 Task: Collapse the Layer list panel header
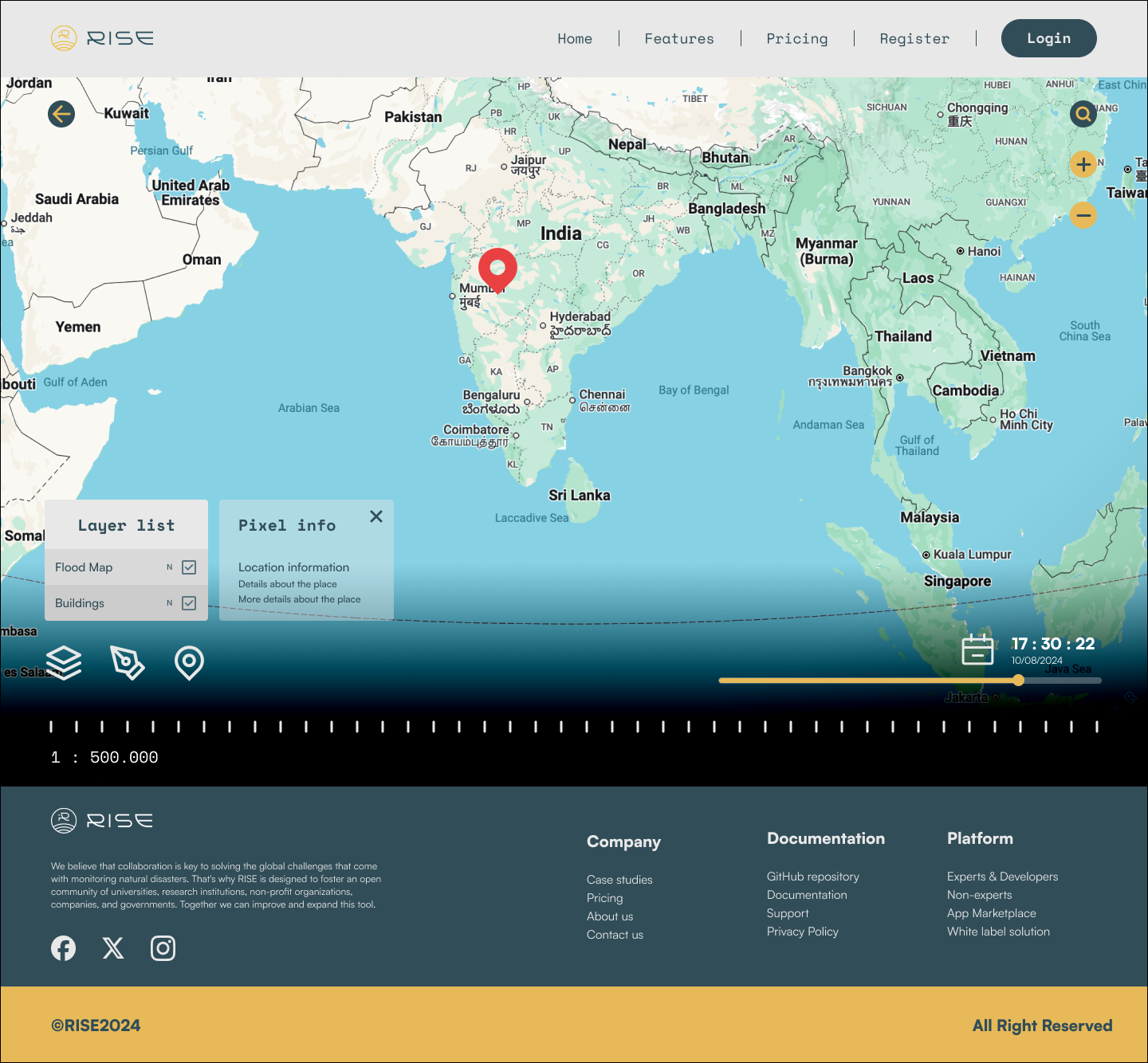point(126,525)
